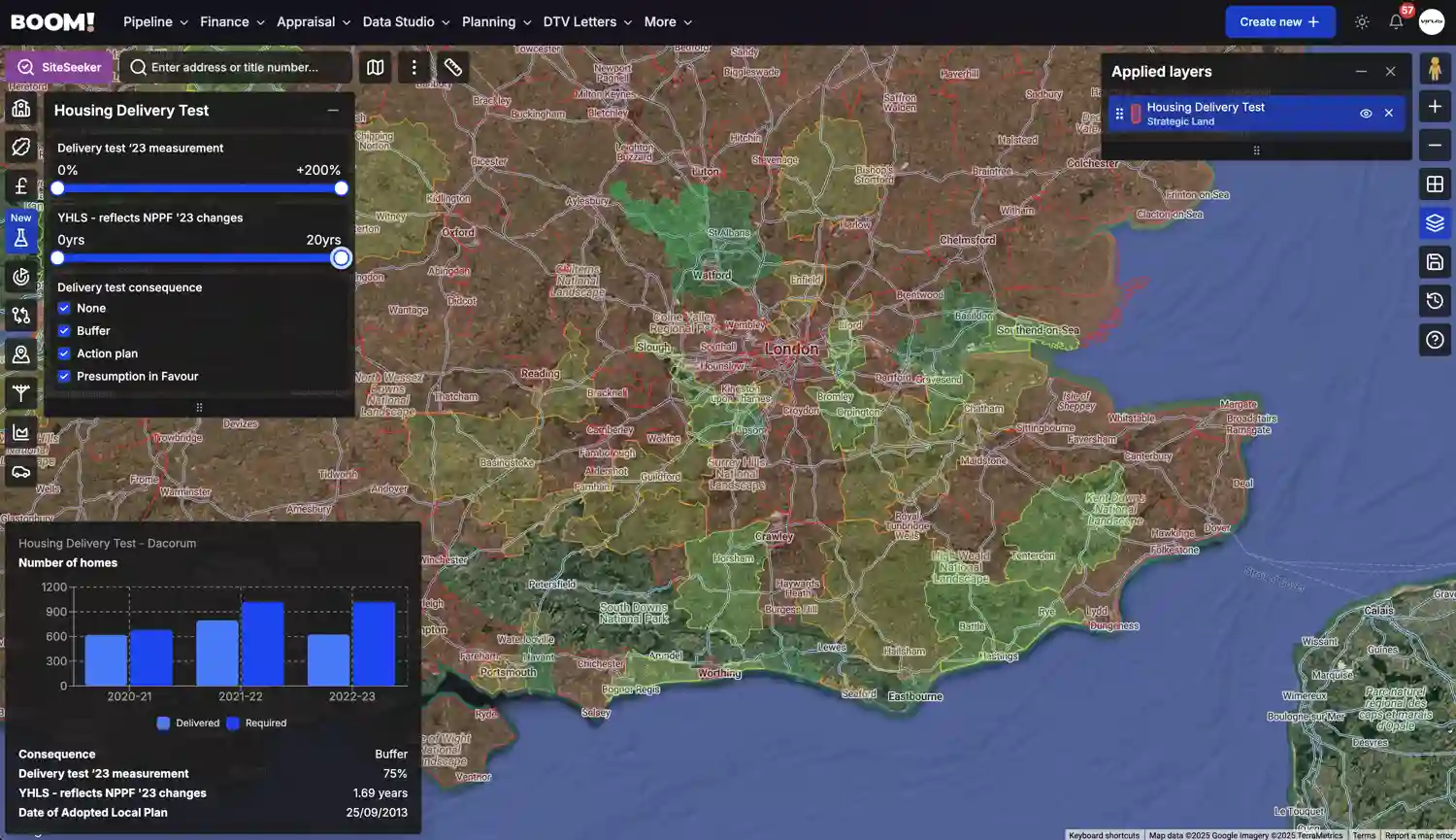This screenshot has width=1456, height=840.
Task: Open the Planning dropdown
Action: (x=496, y=21)
